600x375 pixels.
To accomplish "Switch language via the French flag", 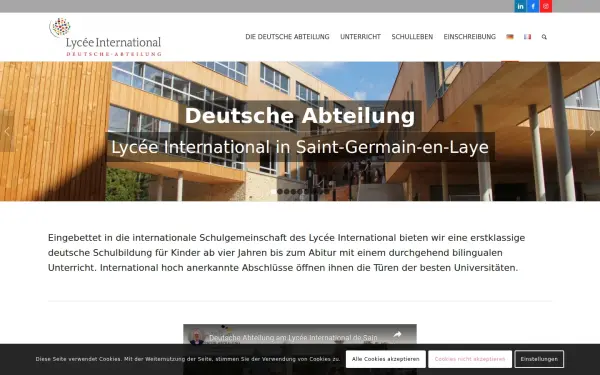I will click(528, 37).
